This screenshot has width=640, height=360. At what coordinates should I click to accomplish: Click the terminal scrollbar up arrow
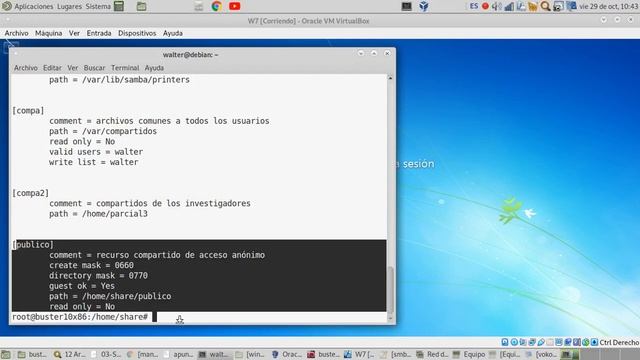pos(390,78)
